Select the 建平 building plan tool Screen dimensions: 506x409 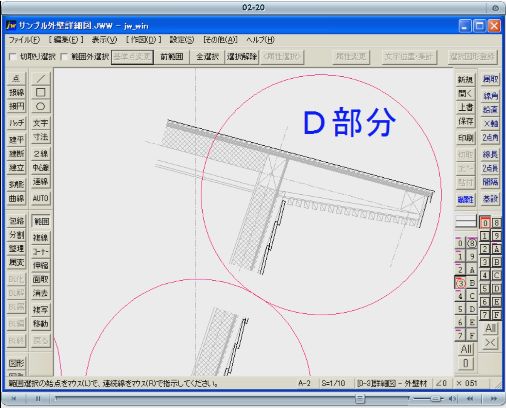pos(16,139)
